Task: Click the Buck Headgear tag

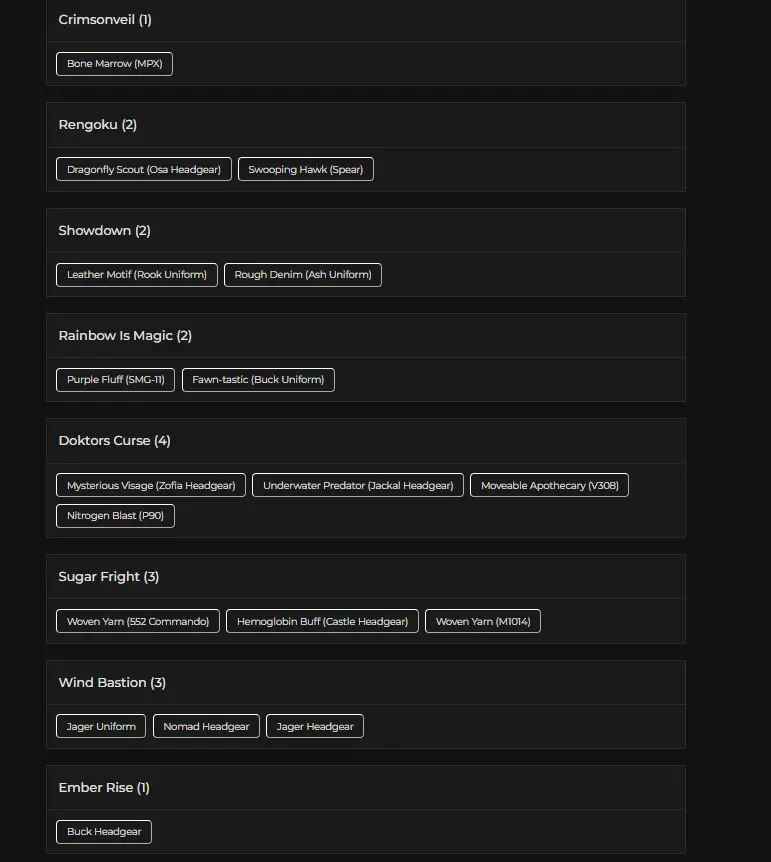Action: point(104,832)
